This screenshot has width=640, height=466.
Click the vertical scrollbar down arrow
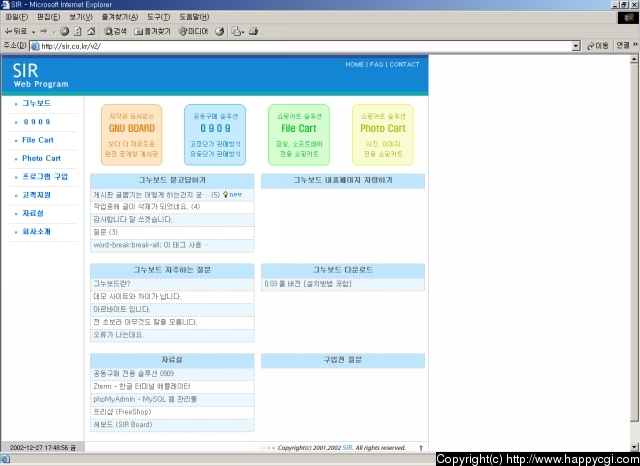pos(634,447)
